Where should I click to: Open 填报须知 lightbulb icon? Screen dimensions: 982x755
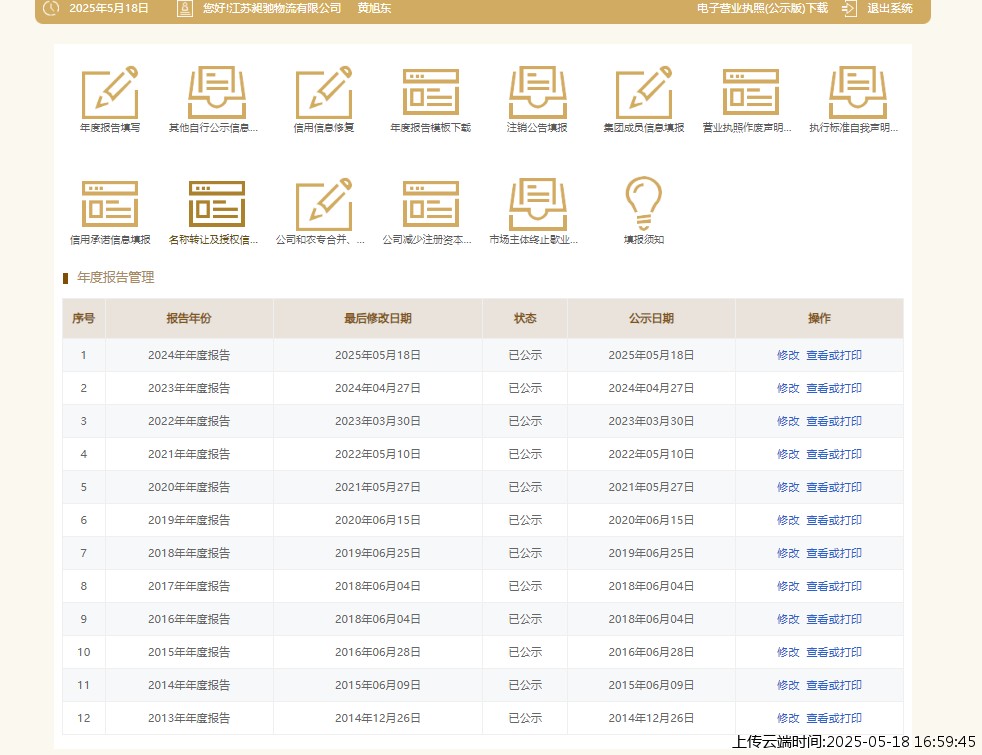click(x=644, y=203)
